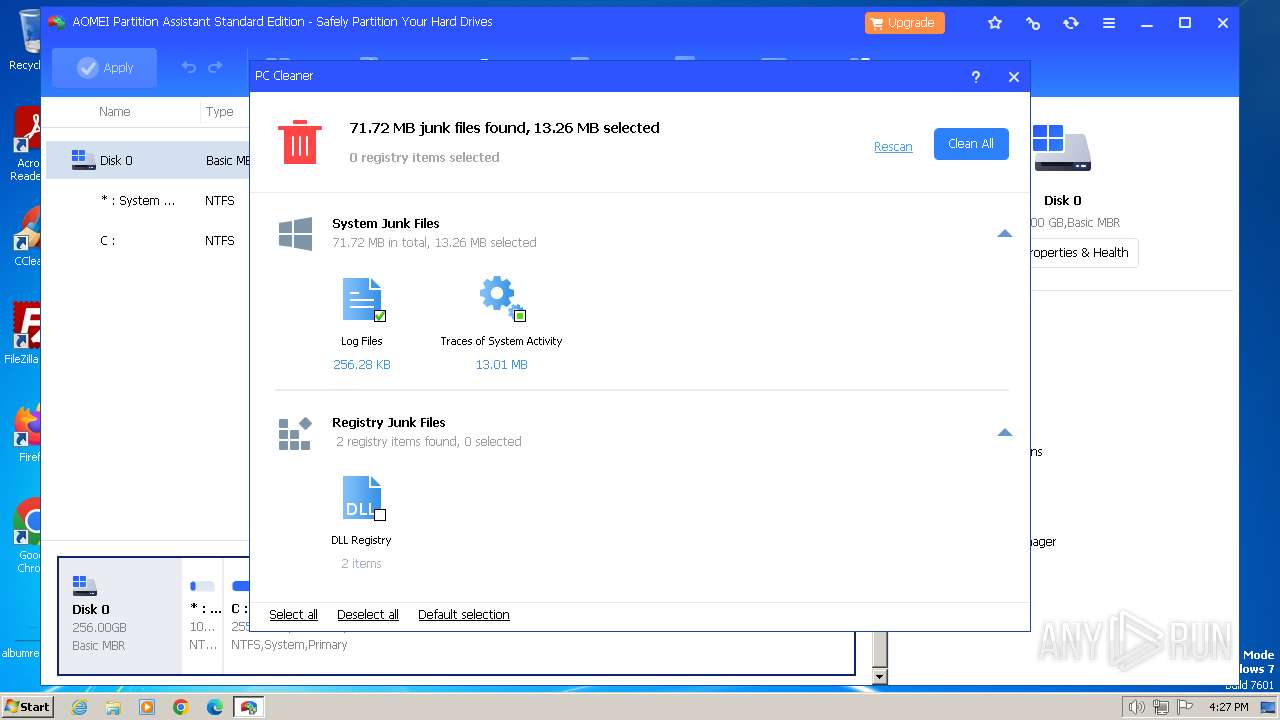1280x720 pixels.
Task: Select the System partition row
Action: [x=148, y=200]
